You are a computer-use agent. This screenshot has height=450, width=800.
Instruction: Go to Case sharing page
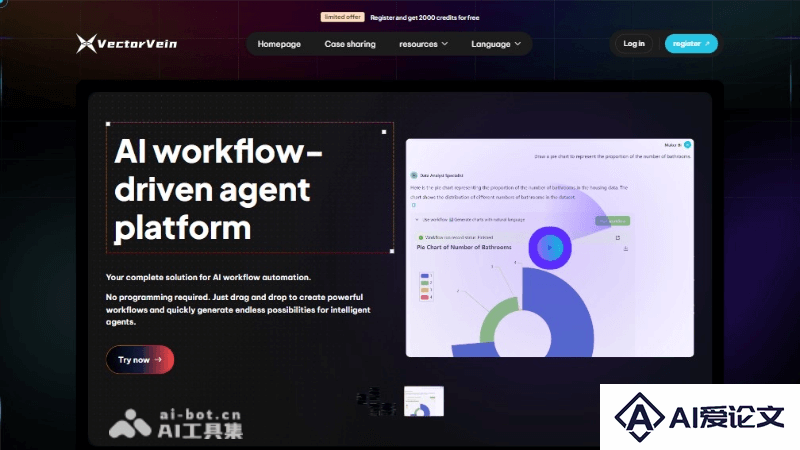pos(350,44)
